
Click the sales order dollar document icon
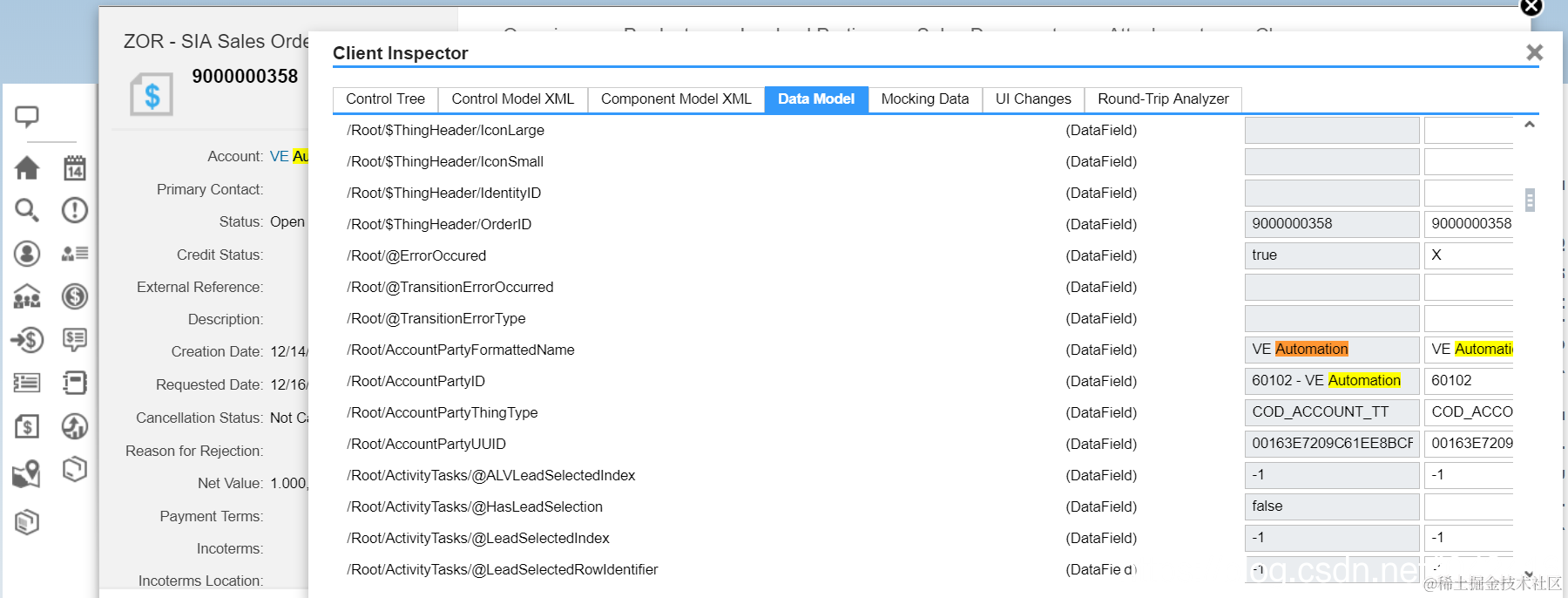[x=152, y=94]
